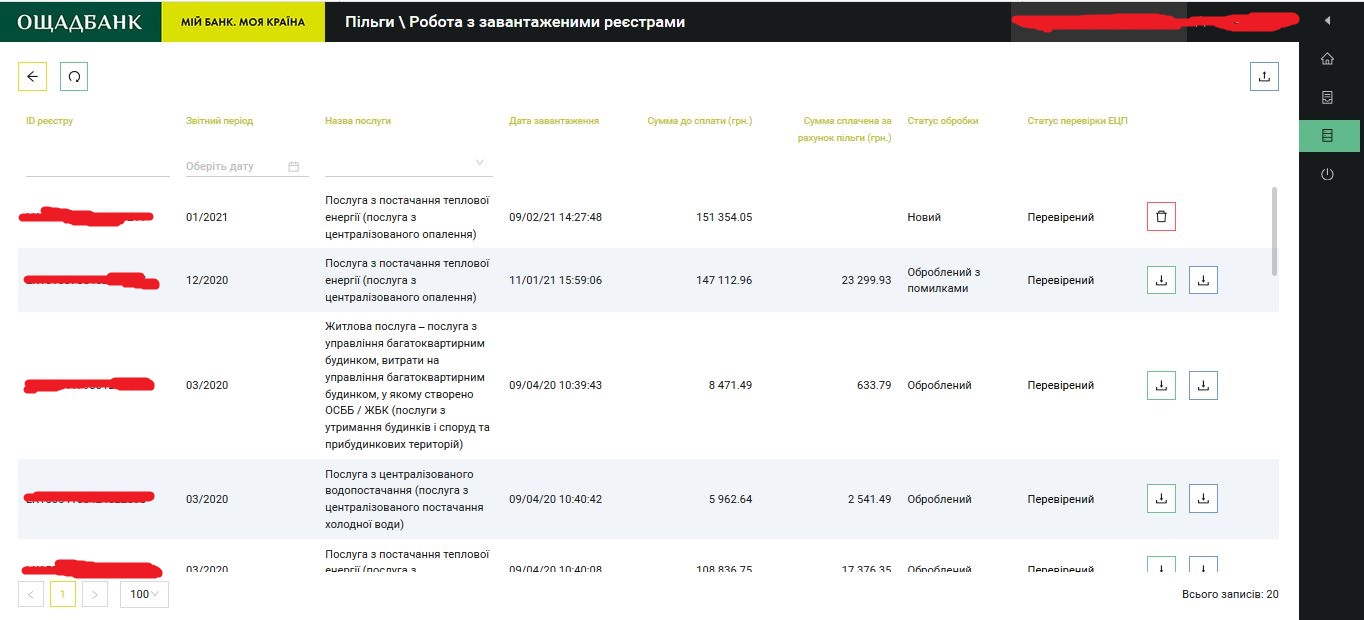Click paid amount 633.79
The height and width of the screenshot is (620, 1364).
[x=873, y=385]
